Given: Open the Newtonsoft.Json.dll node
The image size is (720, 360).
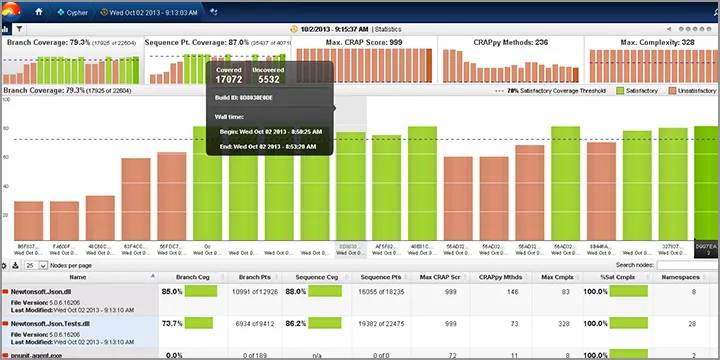Looking at the screenshot, I should click(x=41, y=292).
